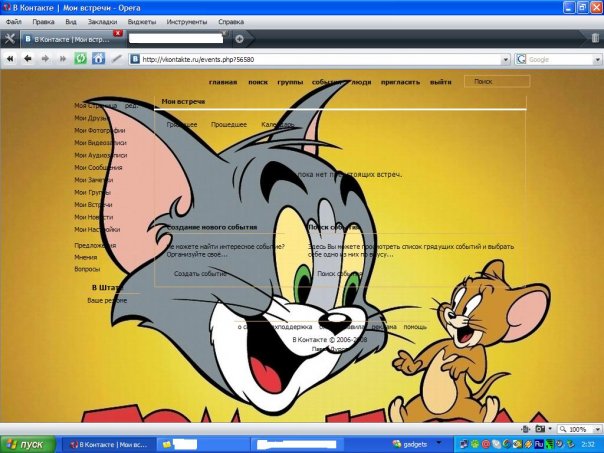Click the wand pencil icon in toolbar
The image size is (604, 453).
(x=116, y=59)
